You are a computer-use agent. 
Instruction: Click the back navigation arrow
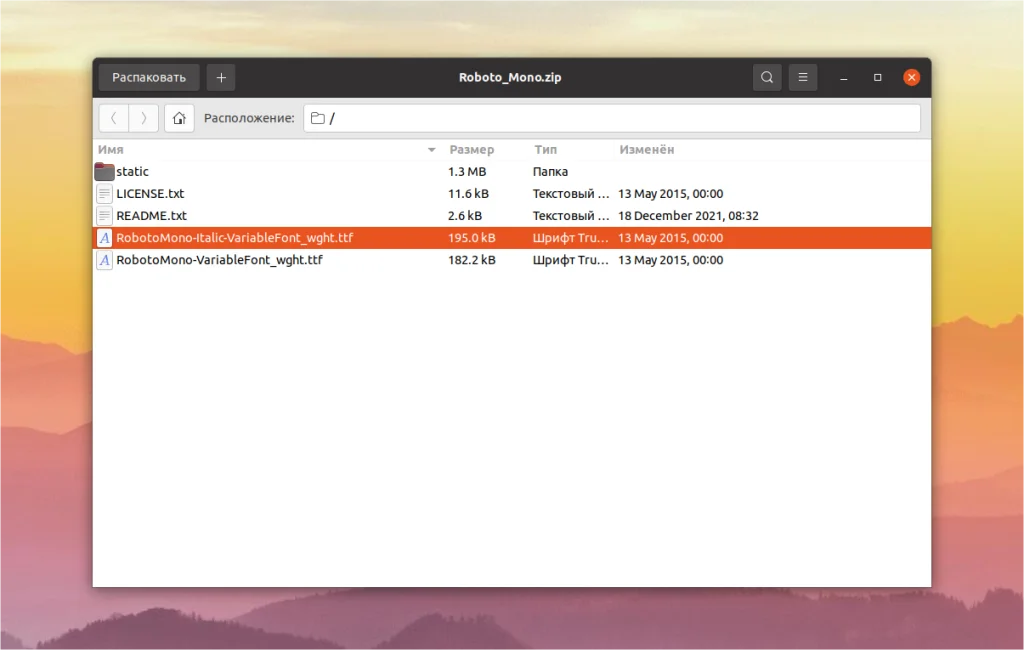pos(114,118)
